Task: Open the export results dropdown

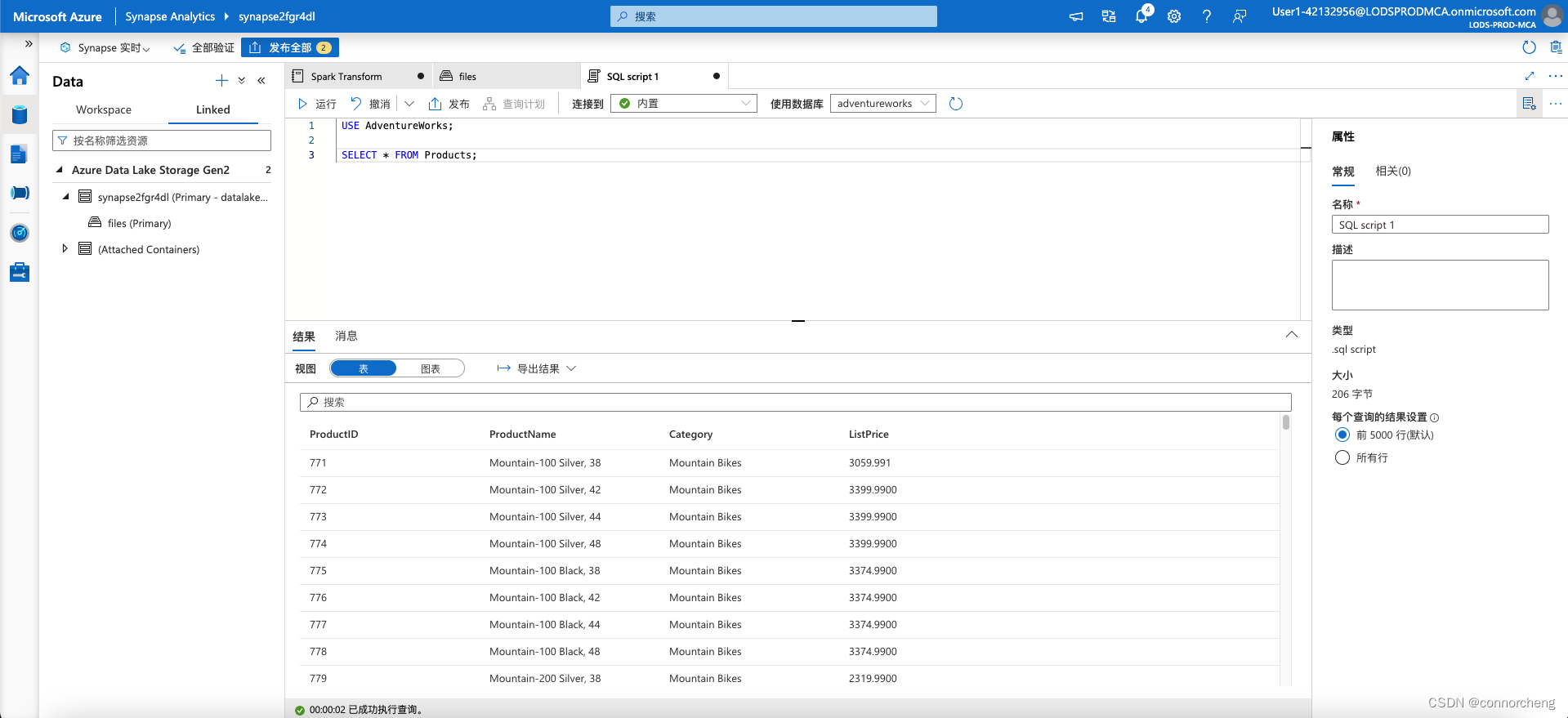Action: point(537,368)
